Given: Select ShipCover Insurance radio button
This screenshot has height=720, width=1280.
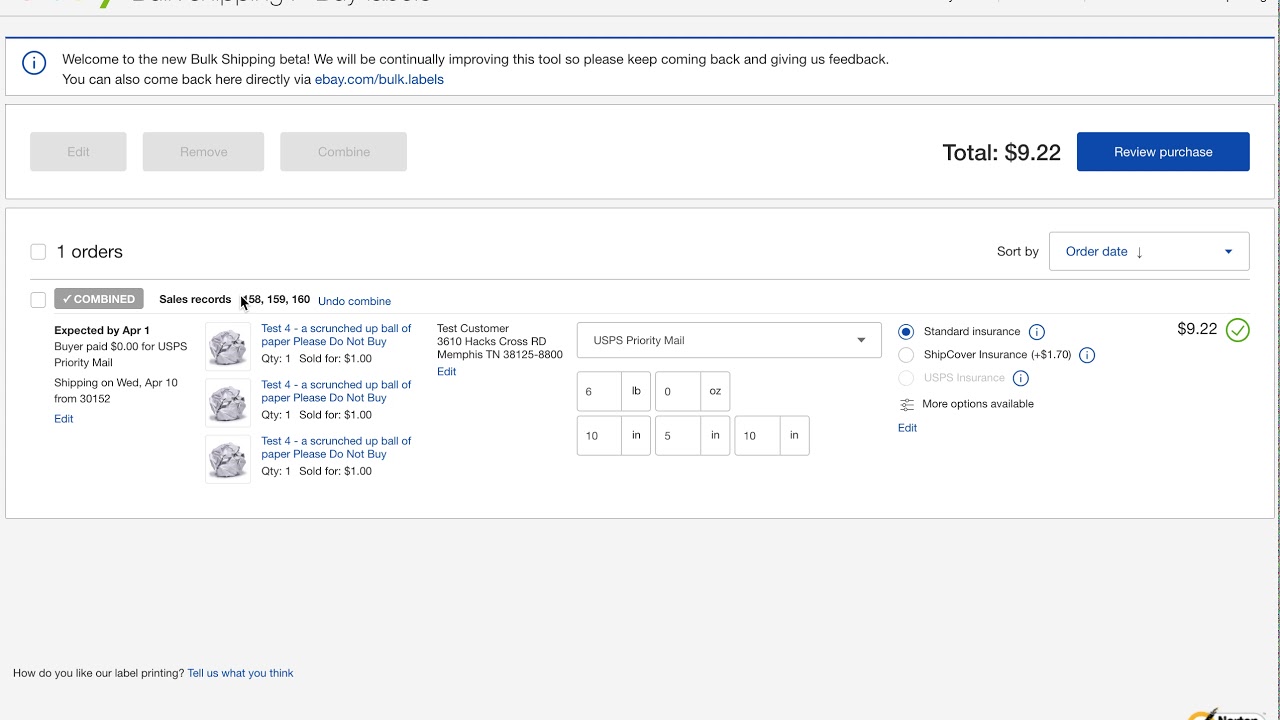Looking at the screenshot, I should pyautogui.click(x=906, y=355).
